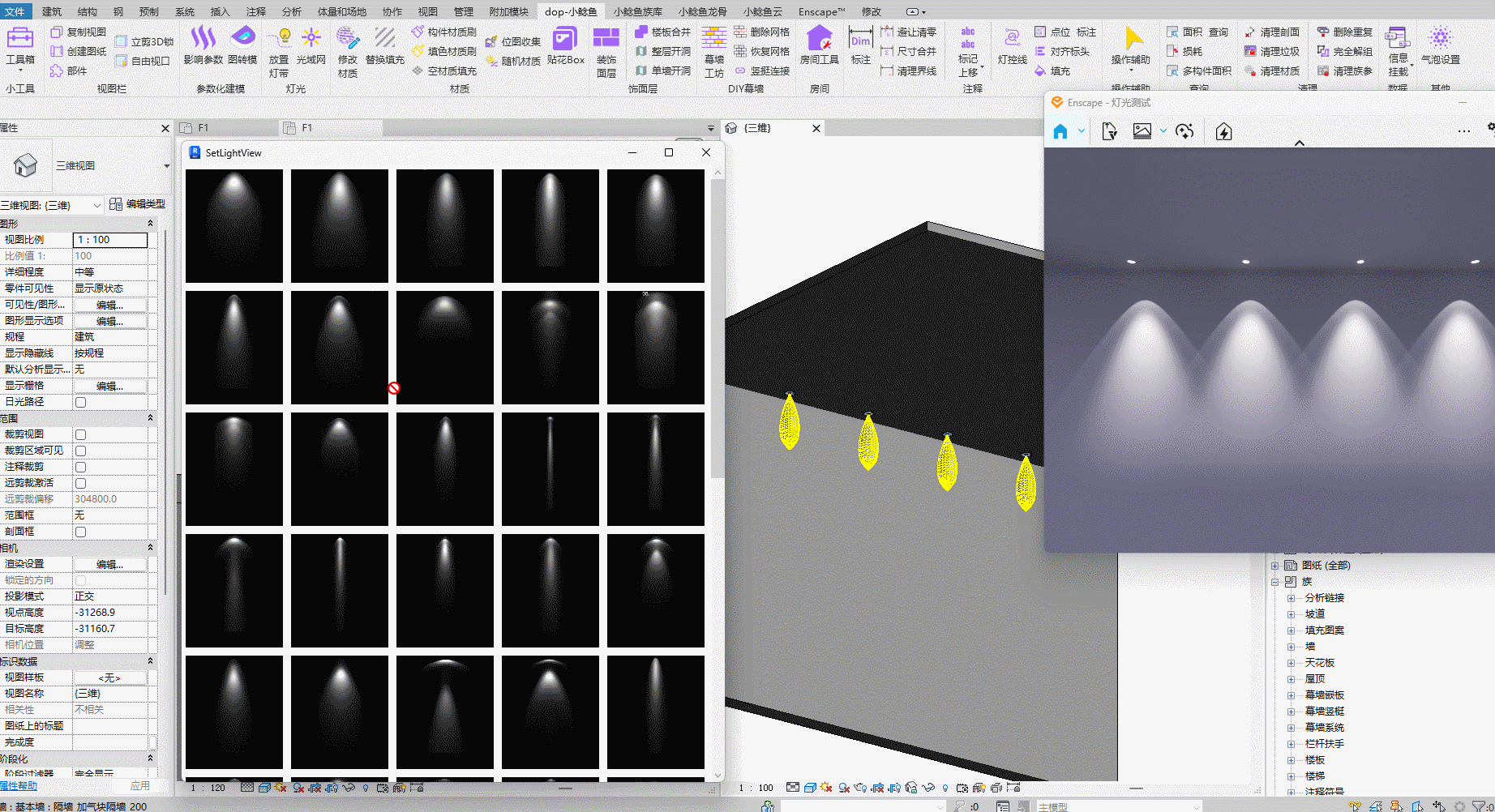Launch the 房间工具 room tool

coord(820,46)
